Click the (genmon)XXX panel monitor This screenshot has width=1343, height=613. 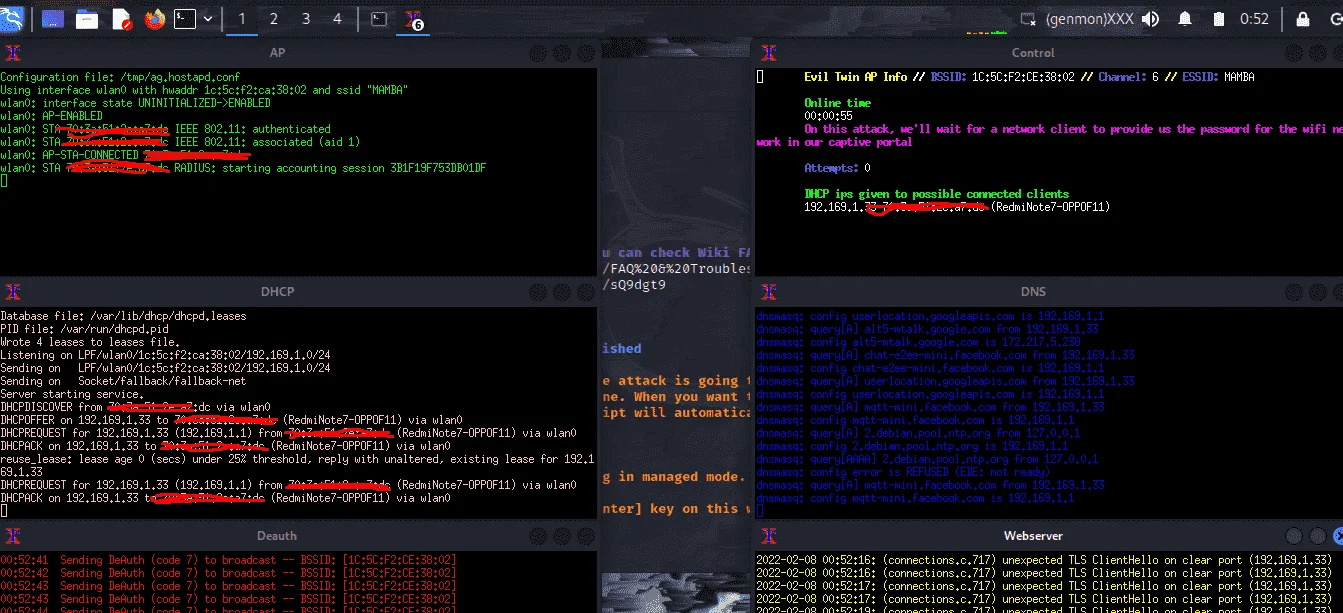pos(1088,19)
